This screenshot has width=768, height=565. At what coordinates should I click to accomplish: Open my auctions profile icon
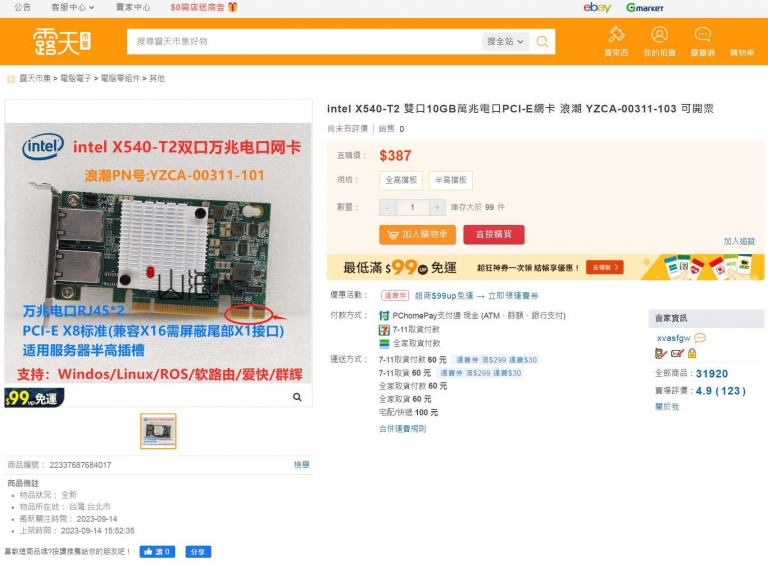tap(659, 34)
